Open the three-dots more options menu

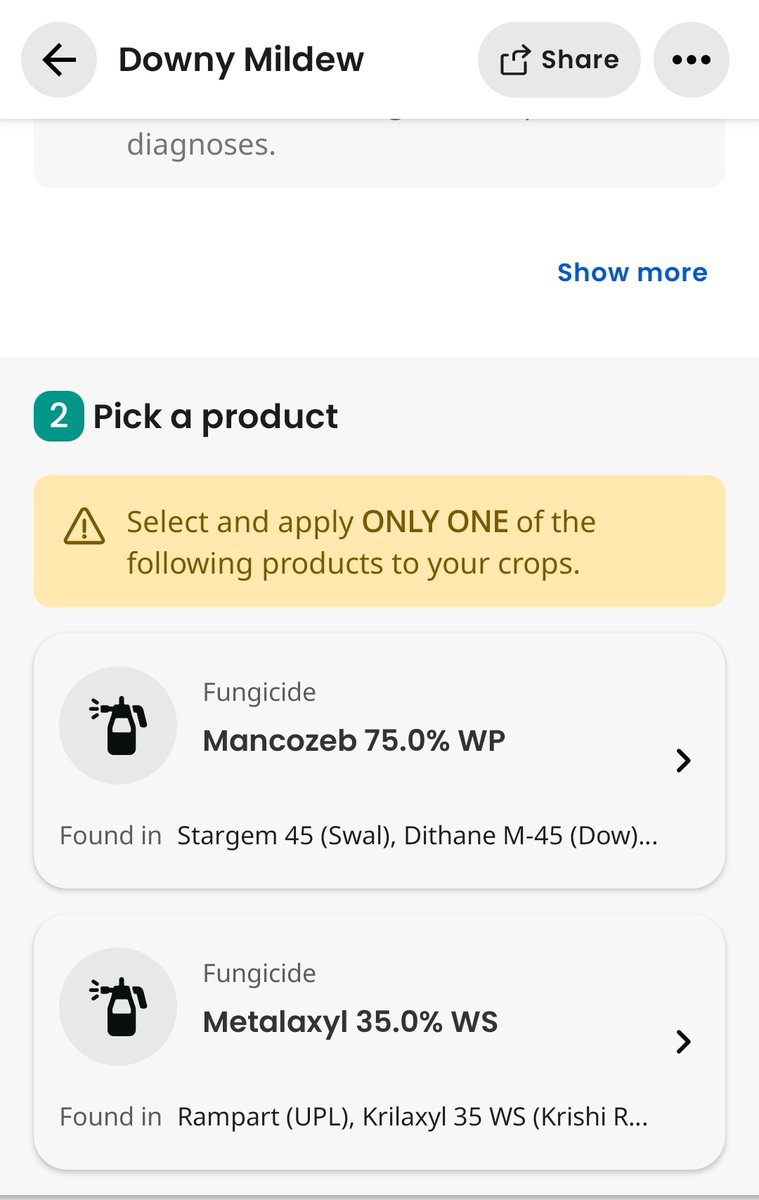[x=691, y=60]
